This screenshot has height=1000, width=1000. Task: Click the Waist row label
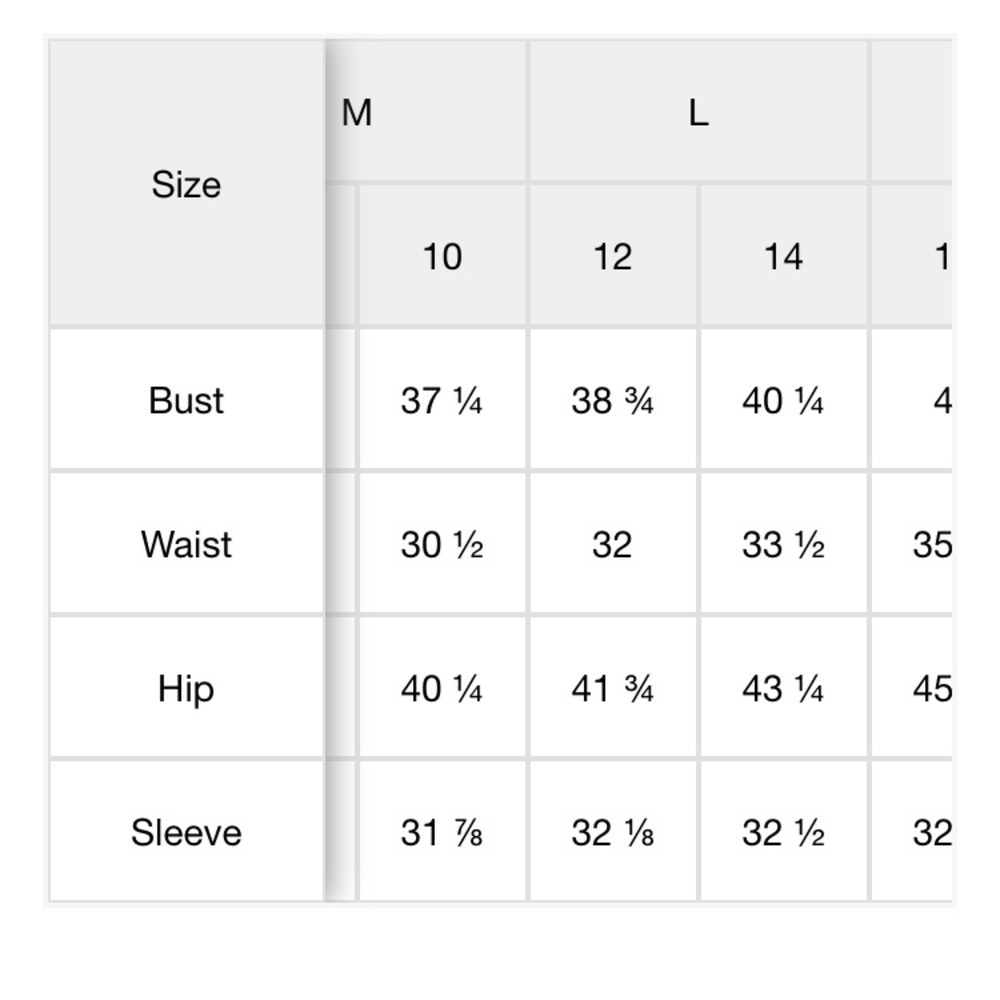point(187,544)
